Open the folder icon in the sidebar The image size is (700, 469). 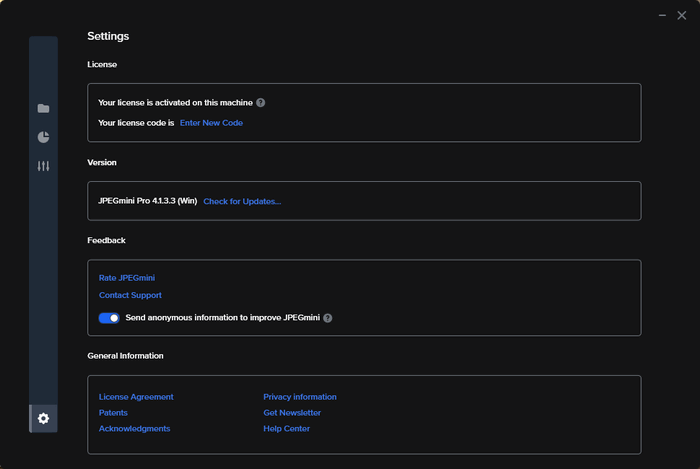43,108
